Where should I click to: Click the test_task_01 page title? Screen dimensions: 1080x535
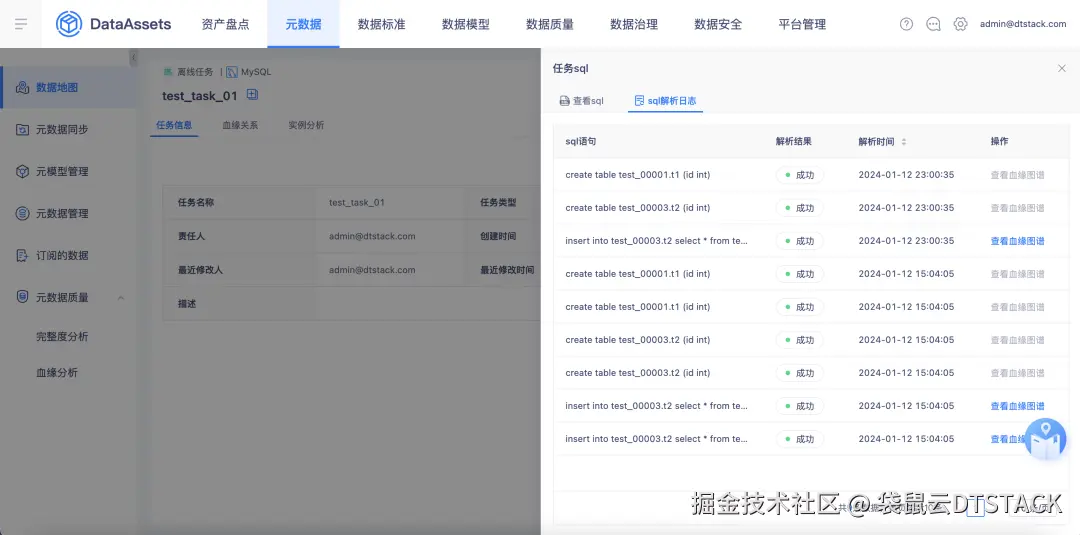pyautogui.click(x=200, y=96)
